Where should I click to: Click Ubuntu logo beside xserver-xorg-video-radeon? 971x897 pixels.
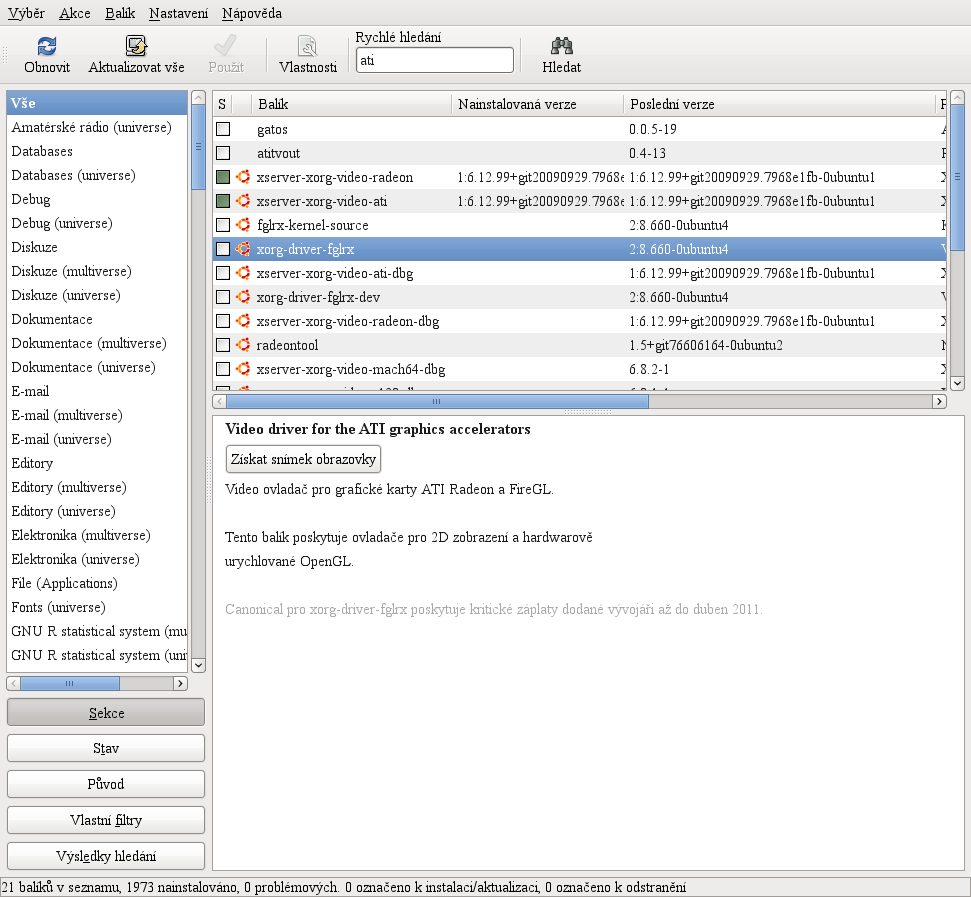pos(243,177)
